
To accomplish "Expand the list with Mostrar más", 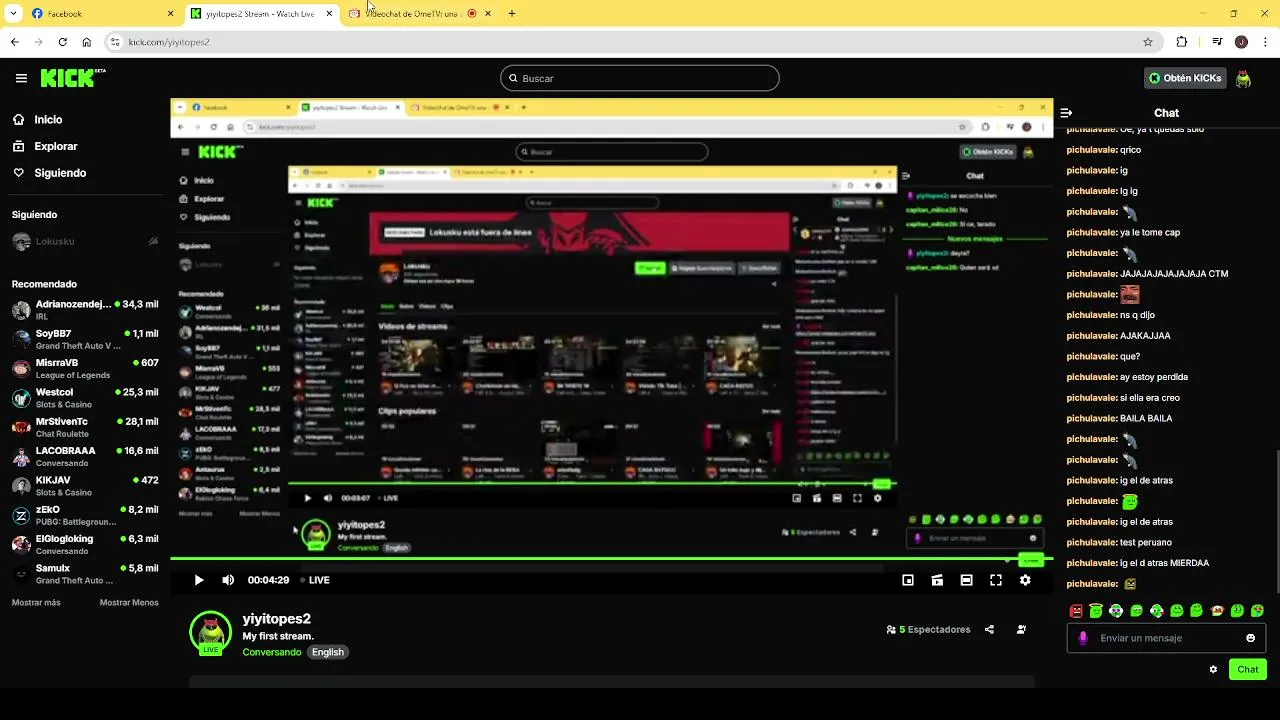I will click(36, 603).
